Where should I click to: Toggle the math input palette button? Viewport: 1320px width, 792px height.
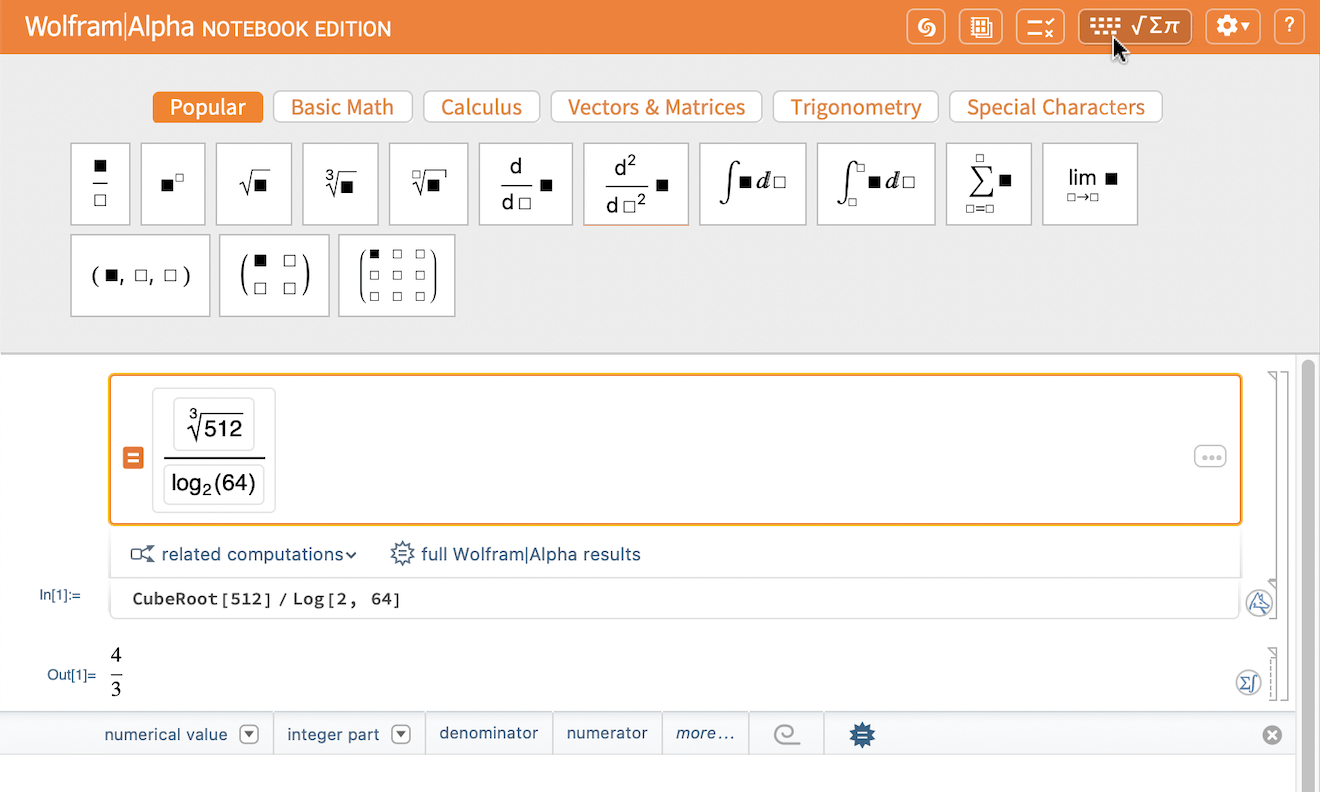click(1135, 27)
